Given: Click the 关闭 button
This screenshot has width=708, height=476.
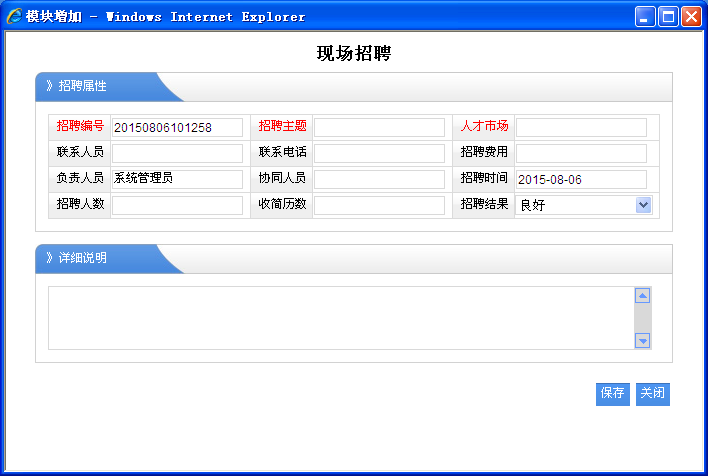Looking at the screenshot, I should 653,394.
